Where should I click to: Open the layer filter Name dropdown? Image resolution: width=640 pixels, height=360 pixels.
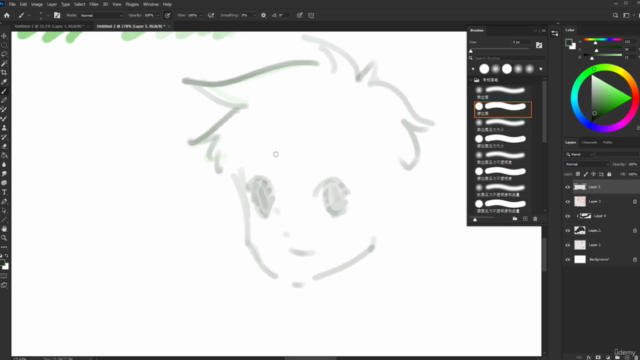pyautogui.click(x=580, y=154)
